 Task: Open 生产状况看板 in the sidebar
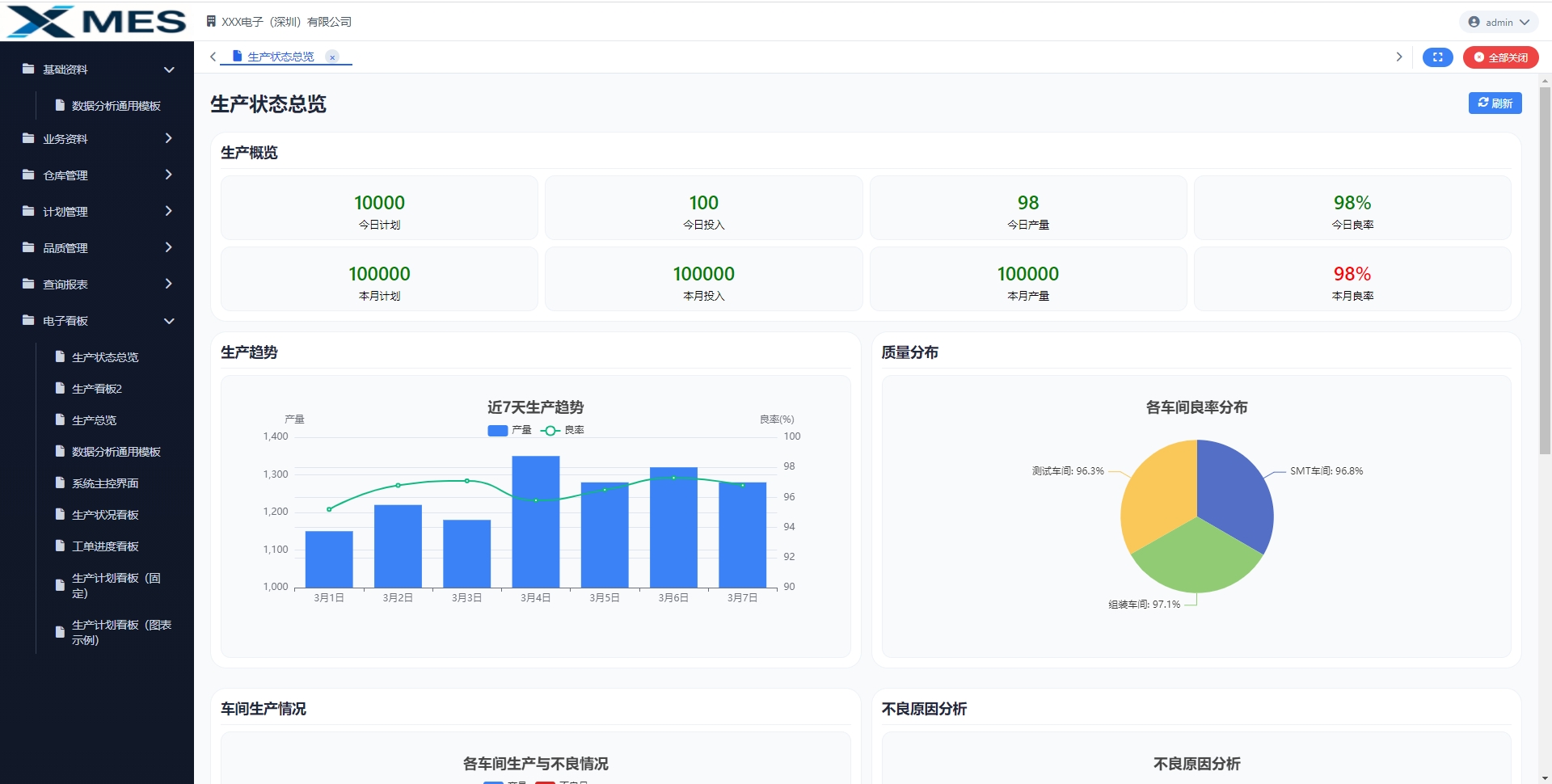pos(105,515)
